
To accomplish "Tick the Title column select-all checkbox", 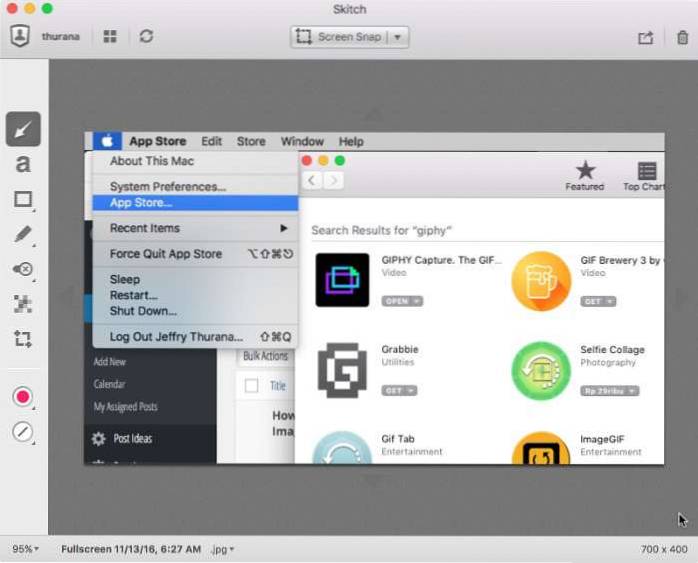I will [x=252, y=385].
